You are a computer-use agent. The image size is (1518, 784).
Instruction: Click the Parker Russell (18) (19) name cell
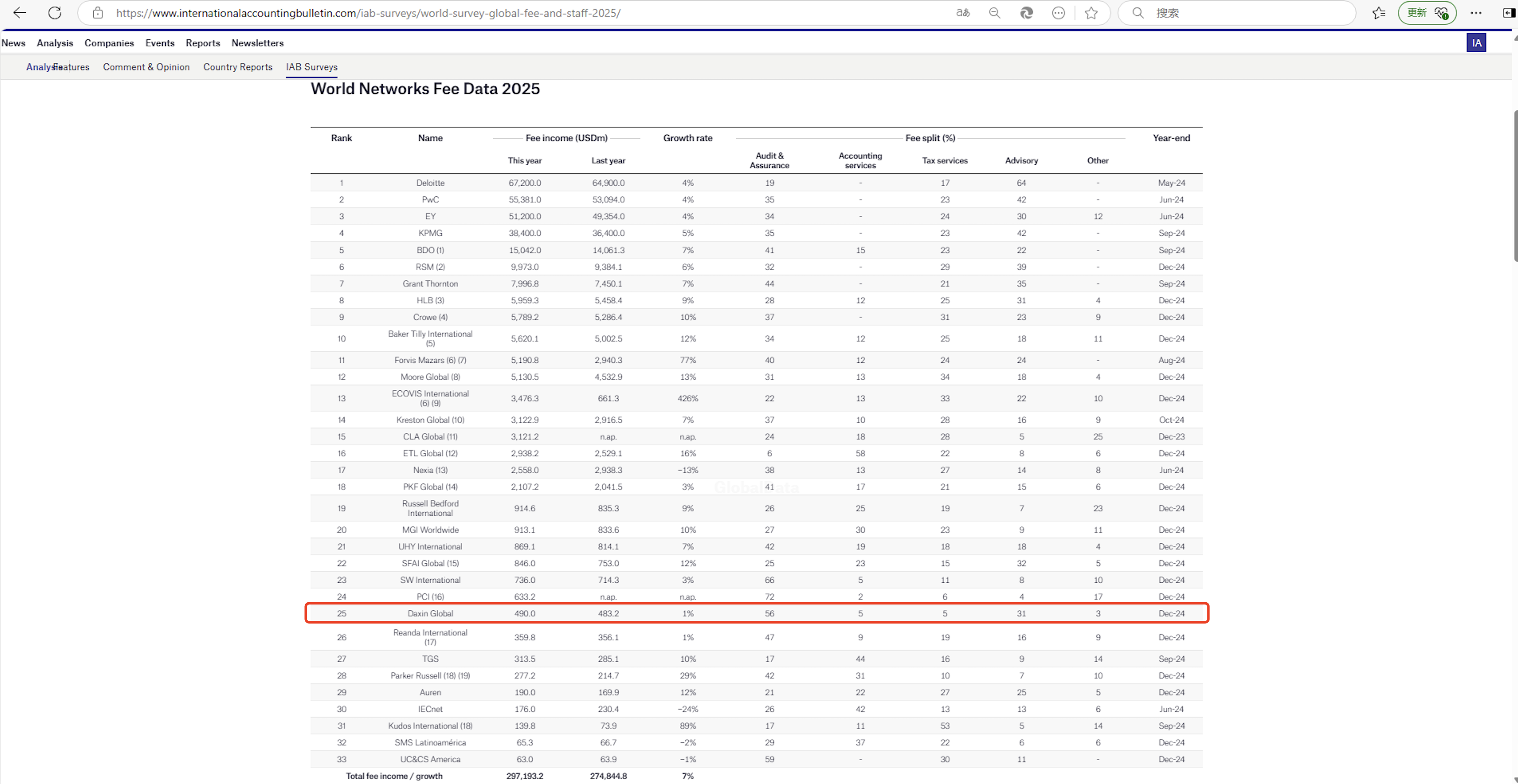tap(430, 676)
